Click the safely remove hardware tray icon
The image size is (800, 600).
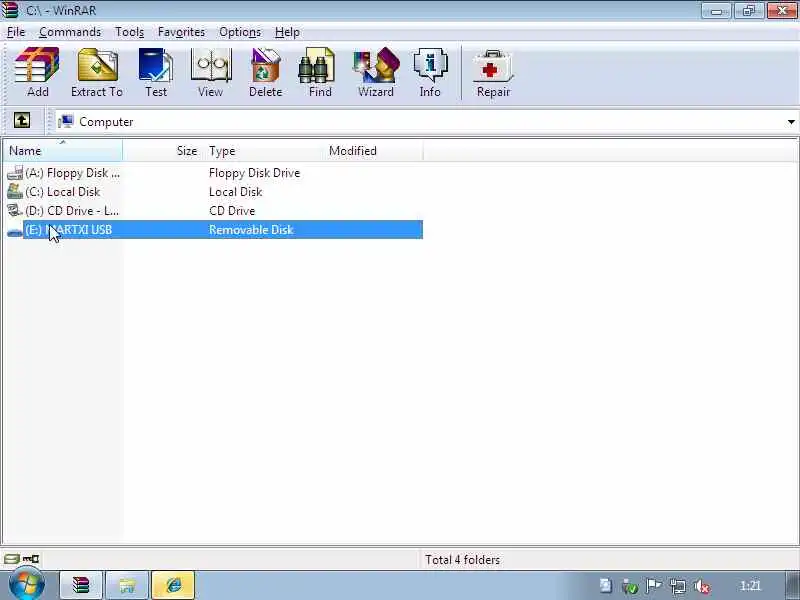(631, 587)
